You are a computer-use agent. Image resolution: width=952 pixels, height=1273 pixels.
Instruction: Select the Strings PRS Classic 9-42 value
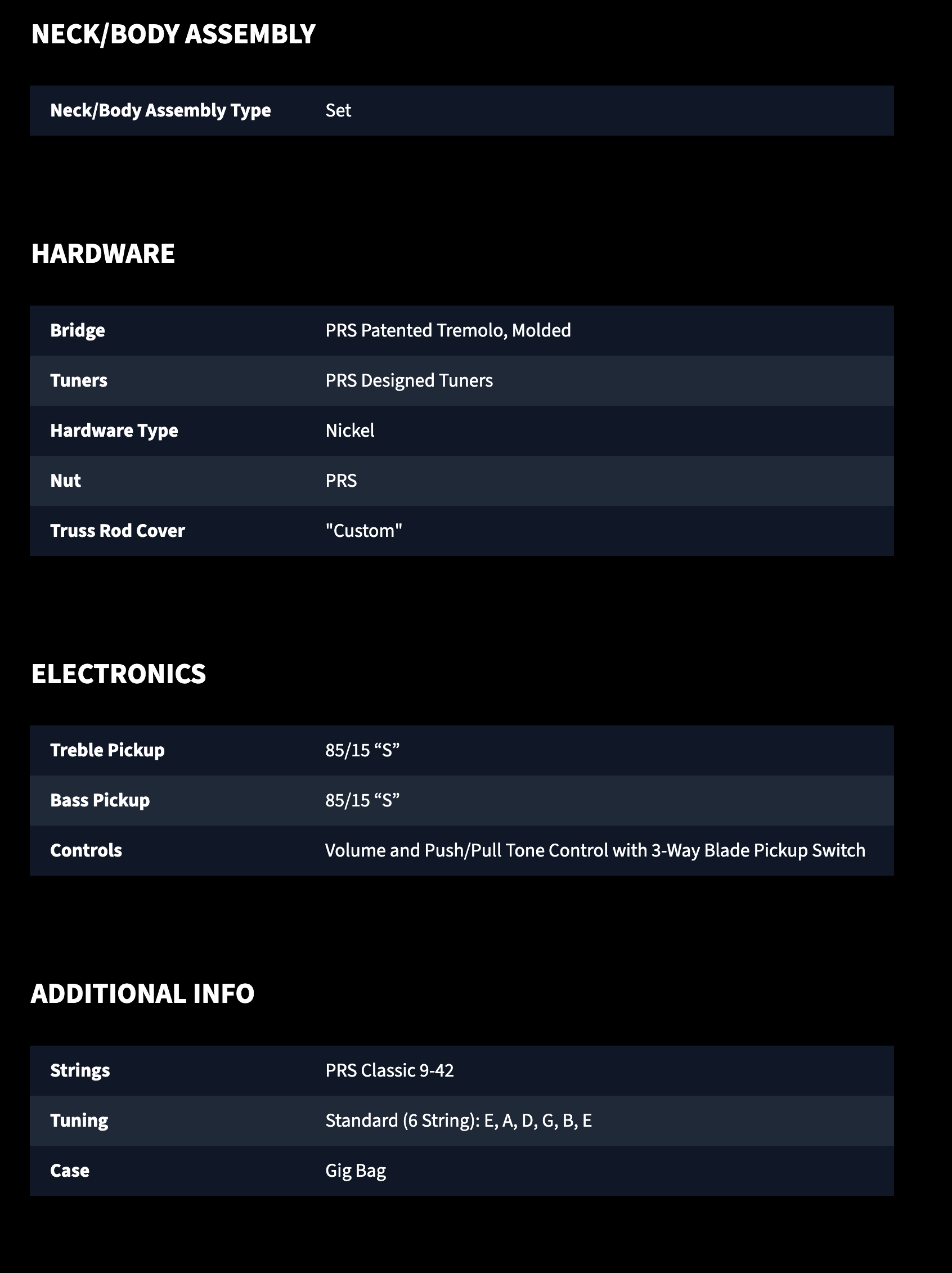(389, 1070)
